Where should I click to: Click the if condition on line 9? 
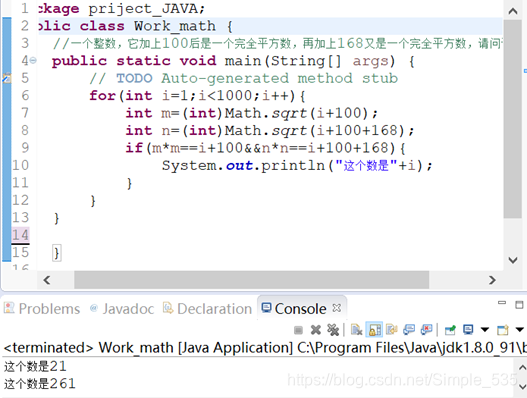click(x=266, y=148)
